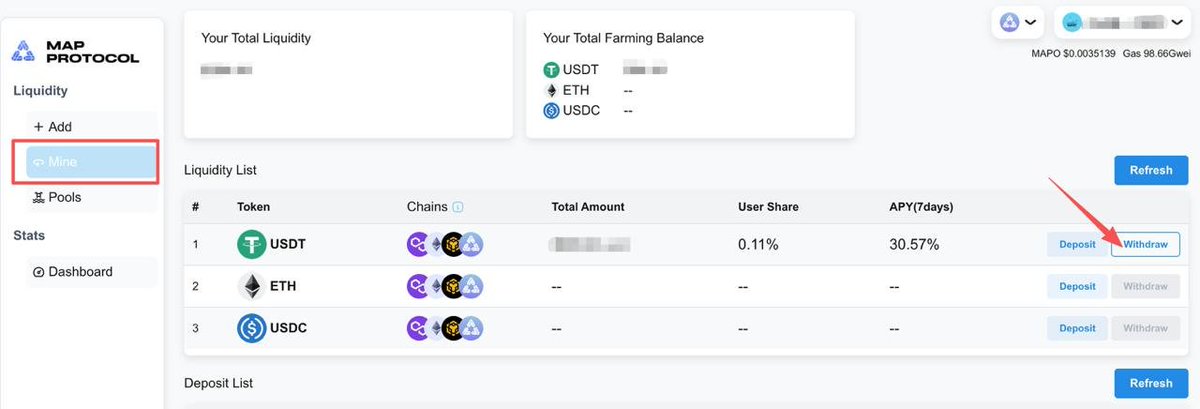Deposit into the ETH pool
This screenshot has height=409, width=1200.
point(1077,286)
